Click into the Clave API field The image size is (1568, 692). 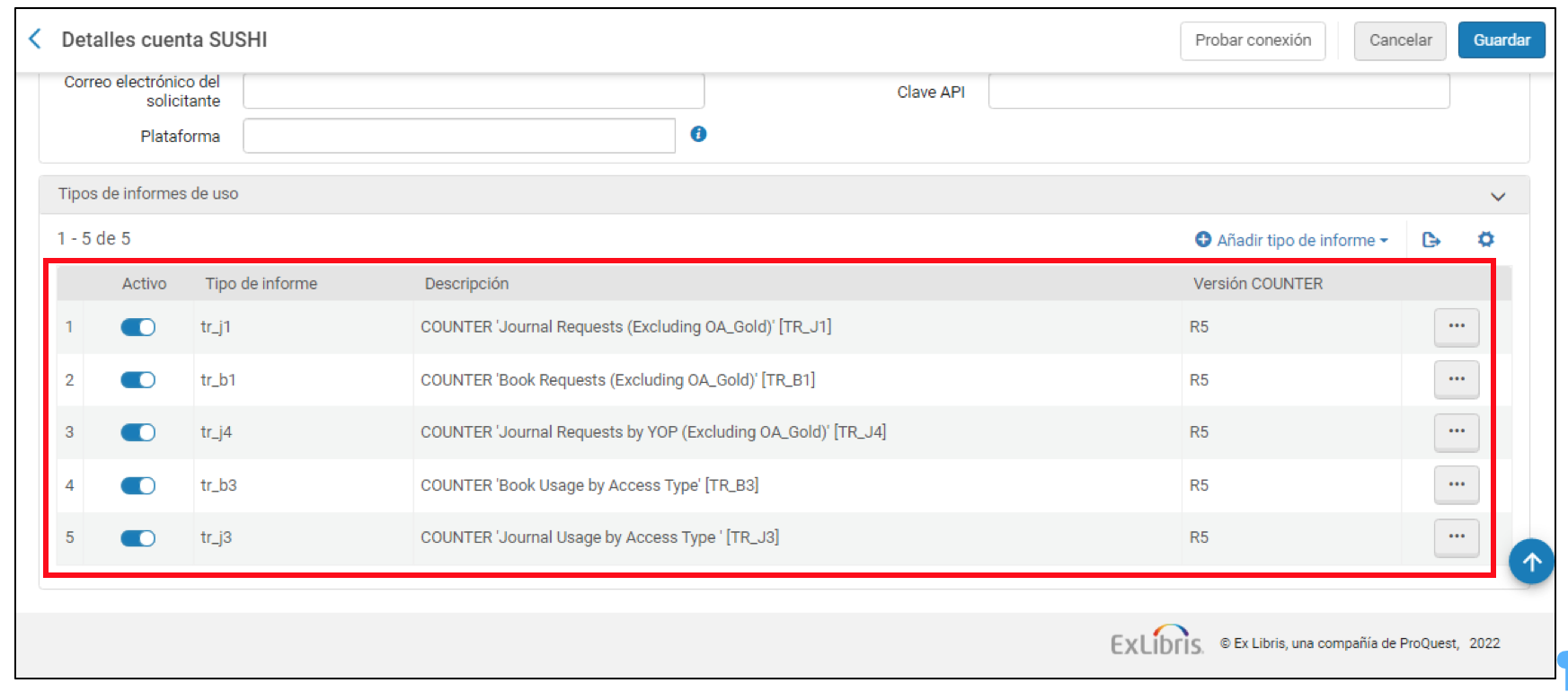[x=1218, y=92]
